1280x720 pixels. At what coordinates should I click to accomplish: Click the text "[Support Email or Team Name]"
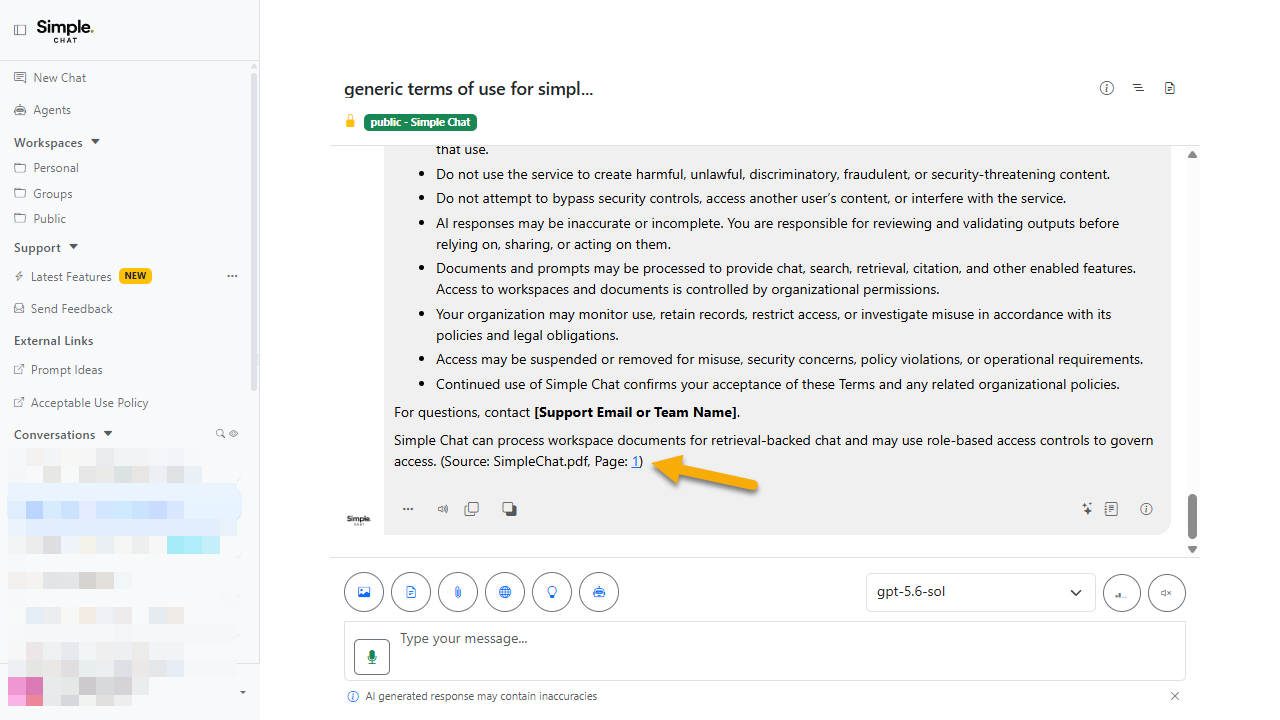point(636,412)
